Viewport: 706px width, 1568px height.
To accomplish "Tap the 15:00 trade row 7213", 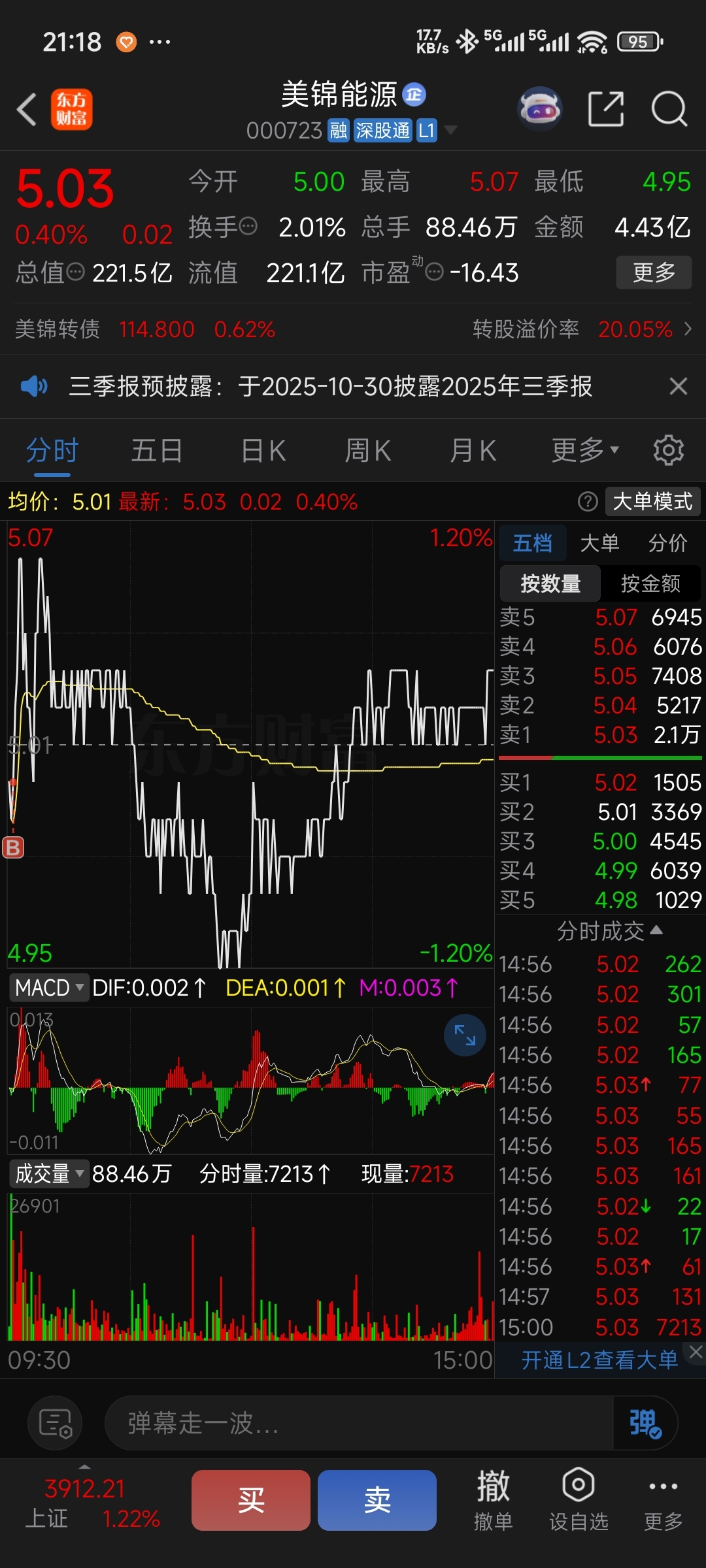I will (600, 1327).
